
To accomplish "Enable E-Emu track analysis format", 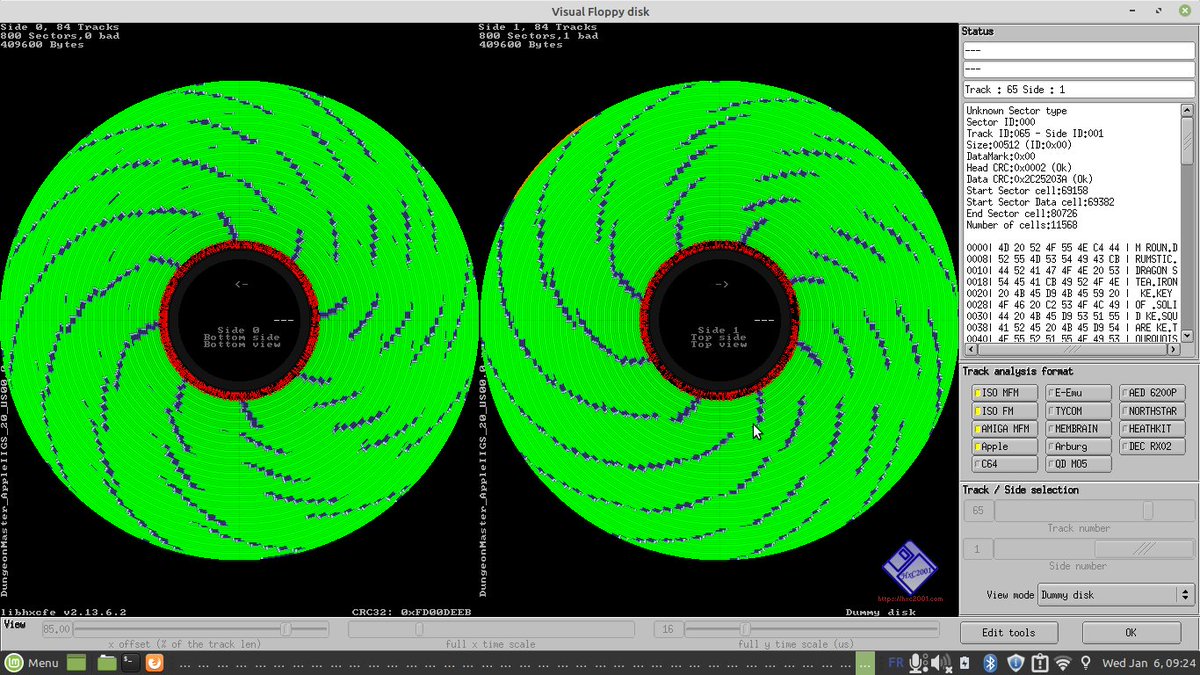I will 1078,393.
